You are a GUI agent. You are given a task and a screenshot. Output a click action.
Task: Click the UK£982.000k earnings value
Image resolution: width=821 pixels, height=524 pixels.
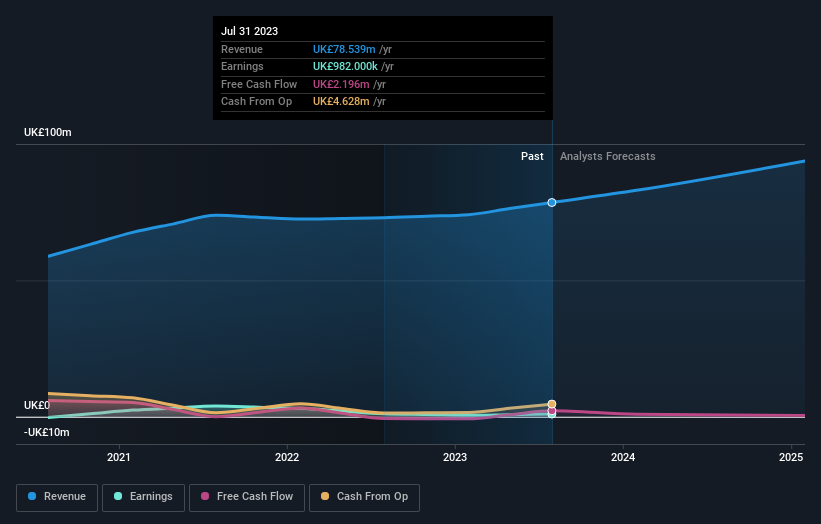tap(345, 66)
